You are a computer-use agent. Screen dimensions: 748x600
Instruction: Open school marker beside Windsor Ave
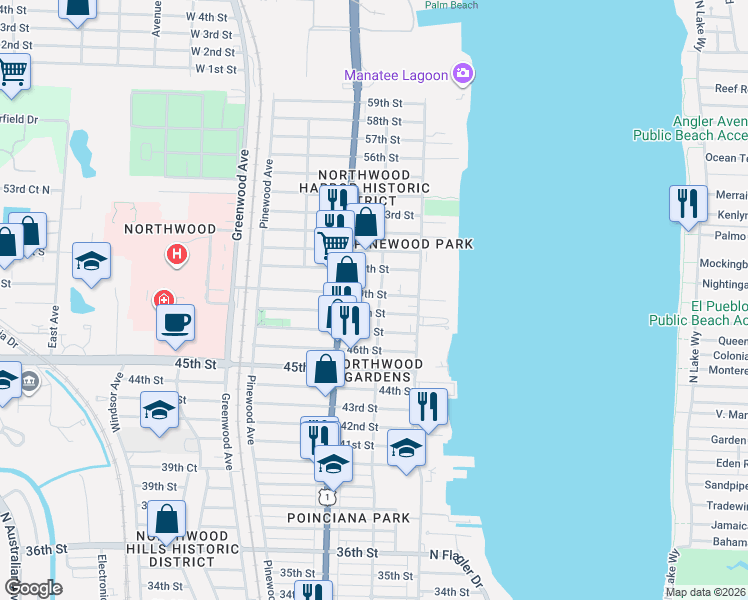point(159,414)
